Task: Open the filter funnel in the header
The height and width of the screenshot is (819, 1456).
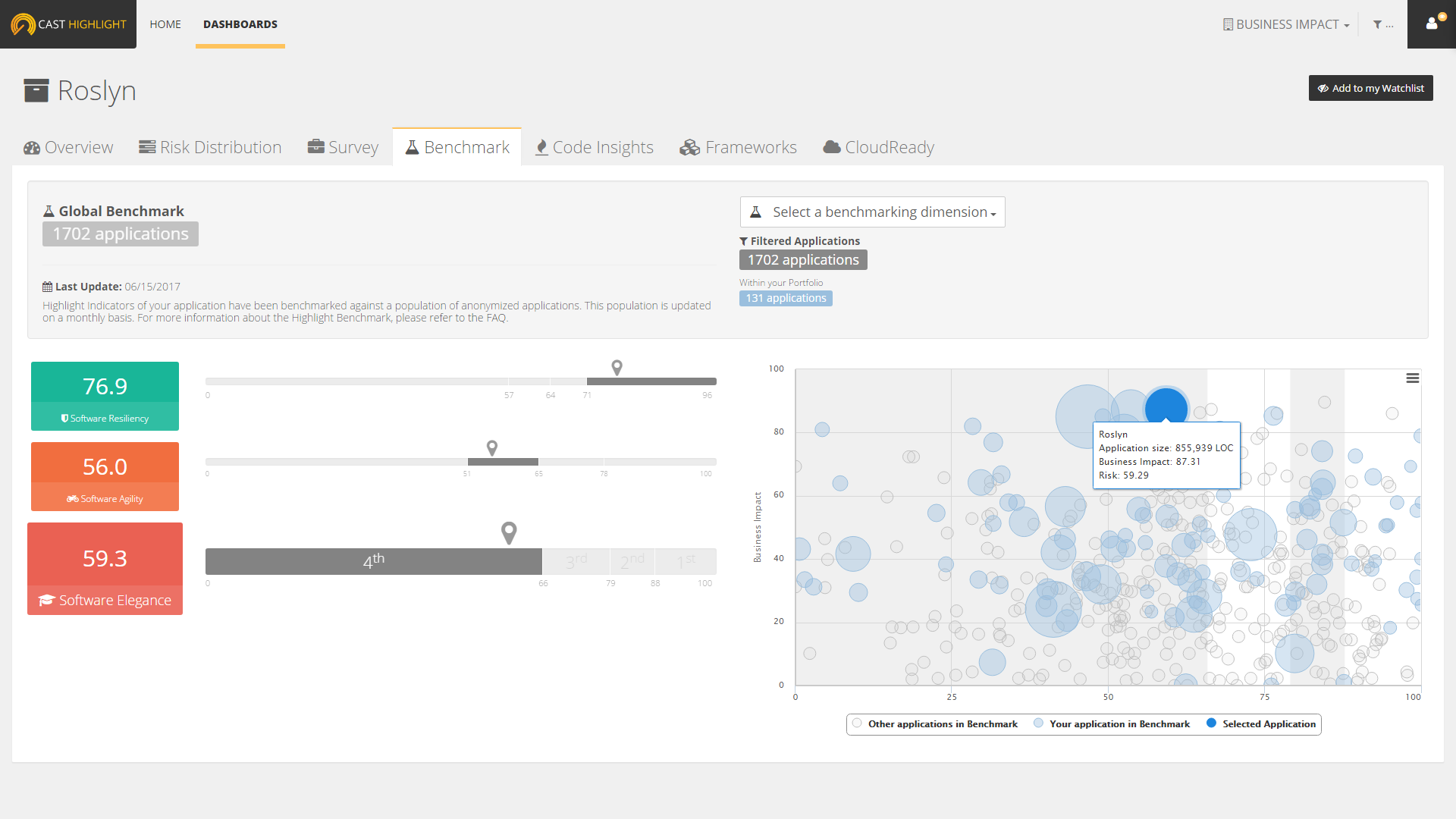Action: point(1378,25)
